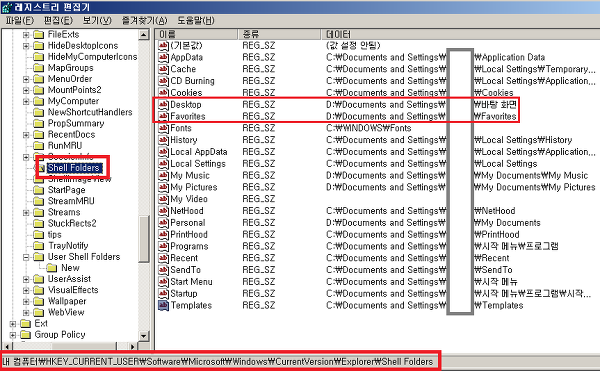The width and height of the screenshot is (600, 371).
Task: Select the Shell Folders key
Action: (73, 168)
